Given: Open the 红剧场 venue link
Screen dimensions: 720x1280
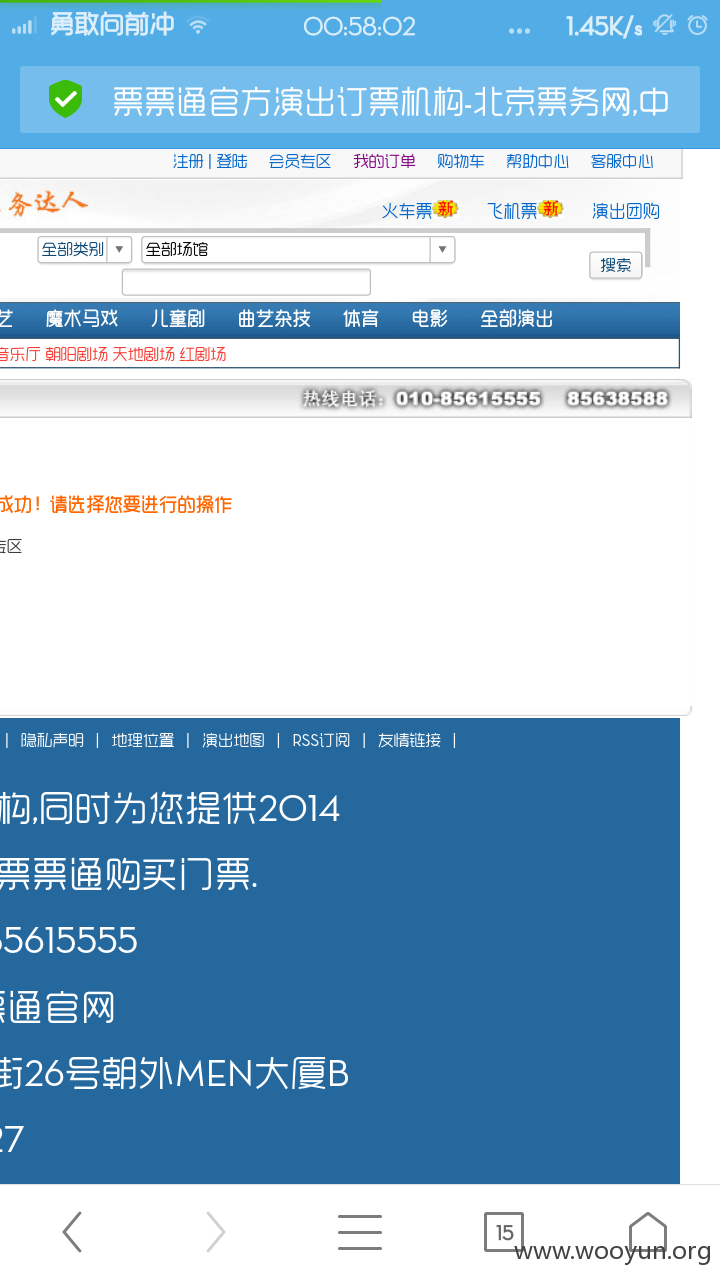Looking at the screenshot, I should (203, 354).
